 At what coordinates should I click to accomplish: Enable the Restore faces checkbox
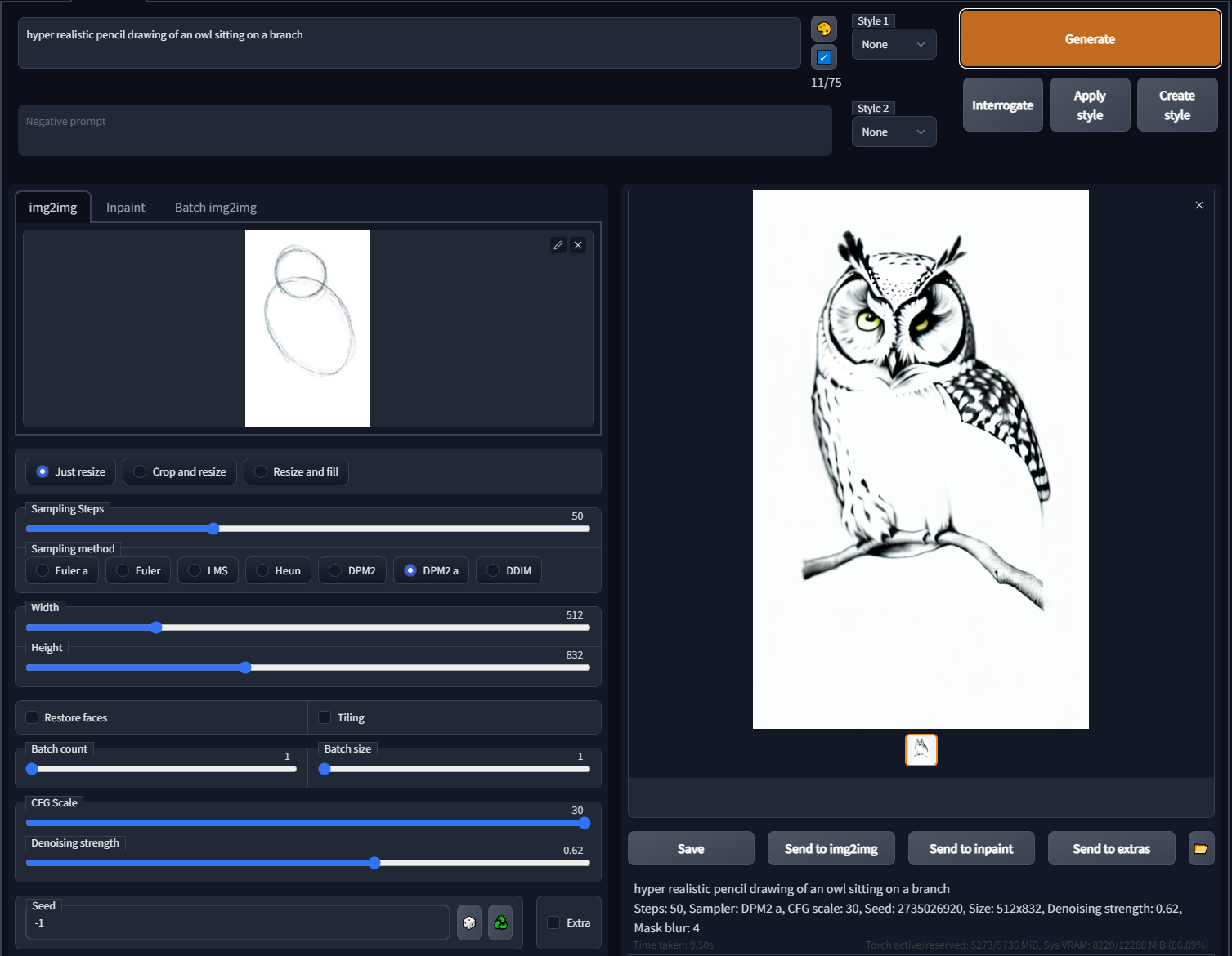point(32,717)
